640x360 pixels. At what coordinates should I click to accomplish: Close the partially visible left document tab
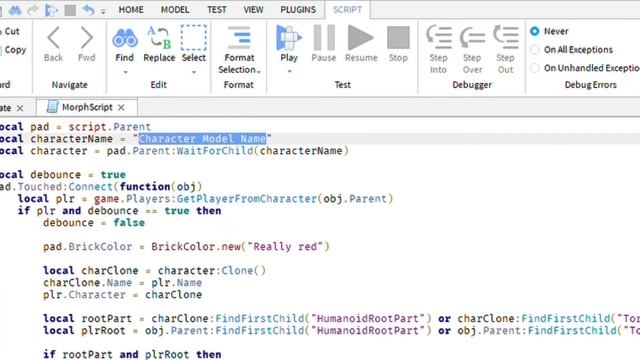(x=20, y=108)
